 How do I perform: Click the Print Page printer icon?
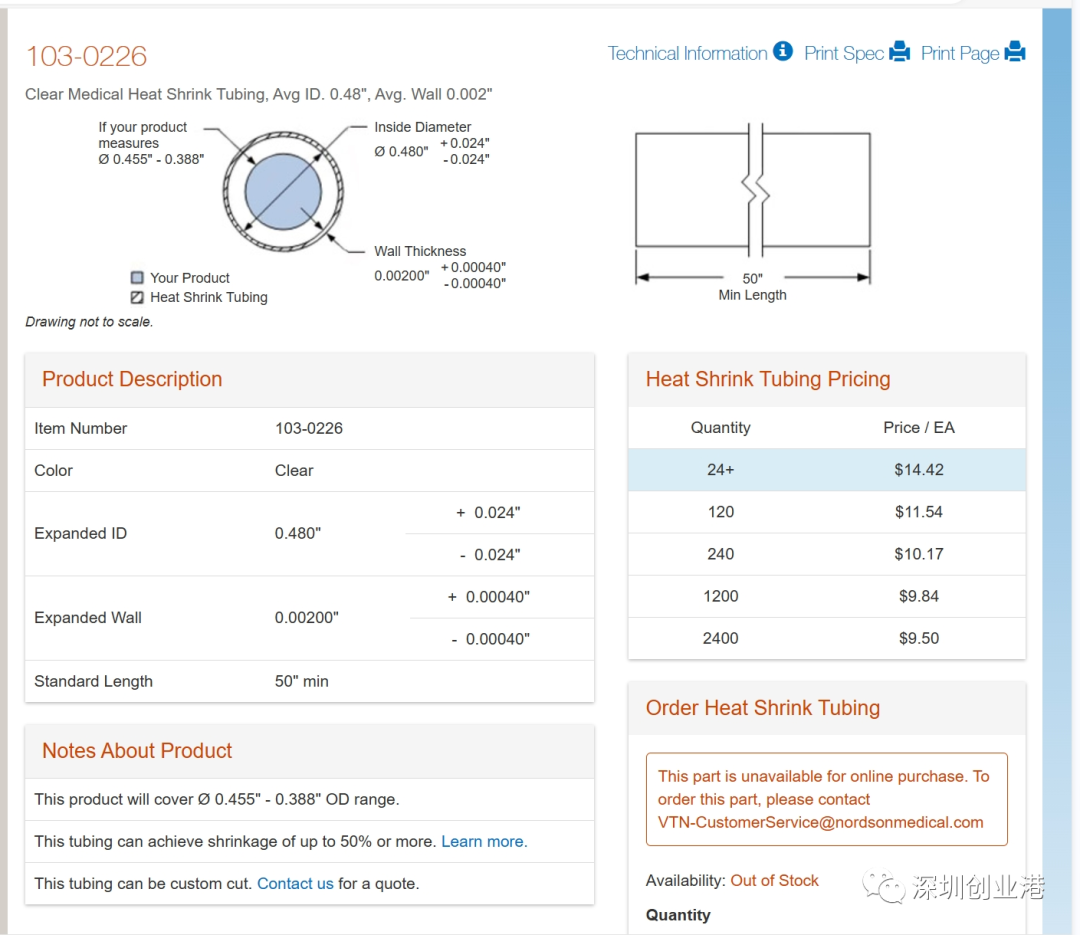pos(1015,51)
